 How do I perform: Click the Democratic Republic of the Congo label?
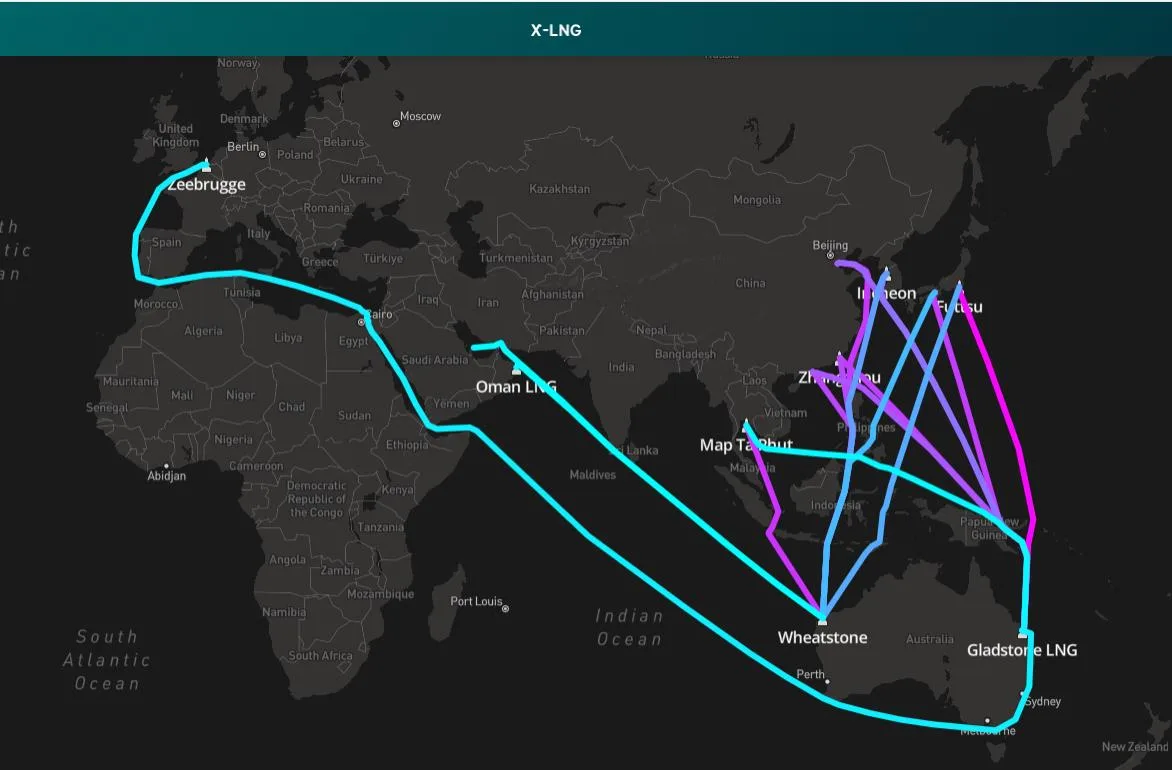tap(316, 499)
